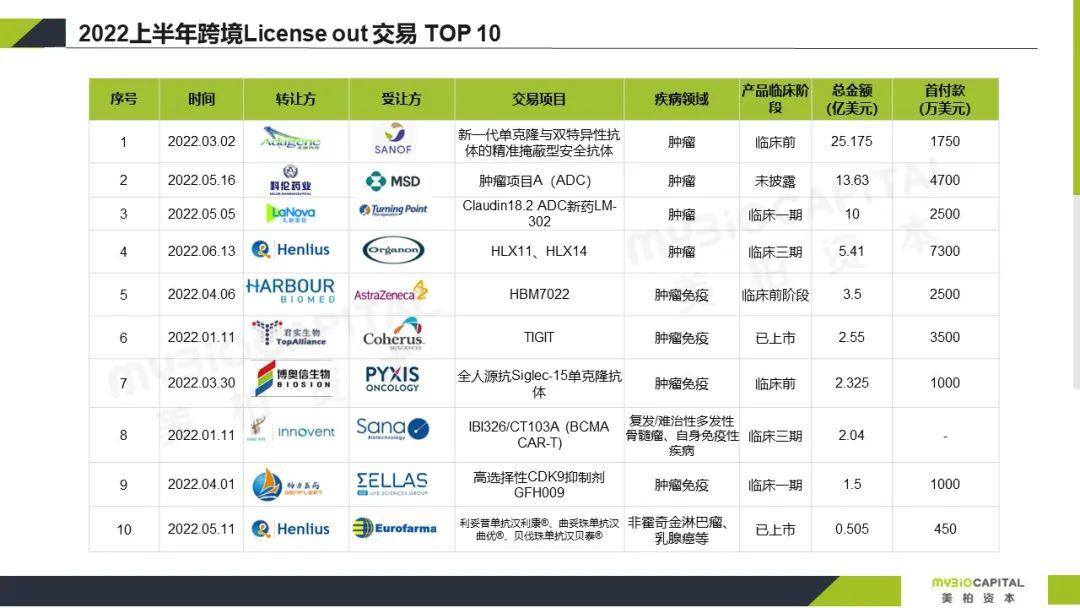Click the 首付款 (万美元) column header
The width and height of the screenshot is (1080, 608).
click(944, 99)
